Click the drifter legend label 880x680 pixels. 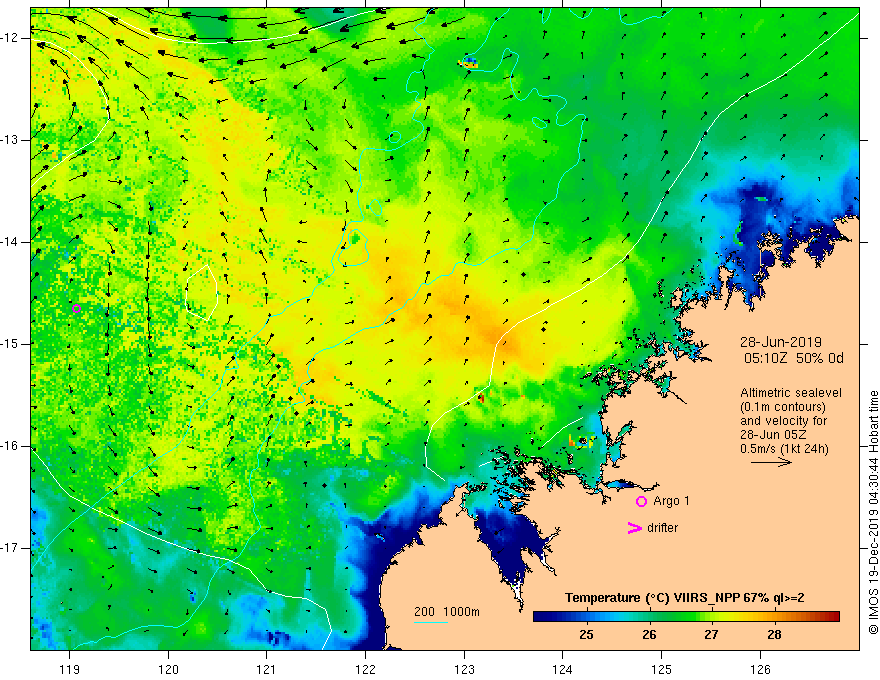click(x=662, y=528)
